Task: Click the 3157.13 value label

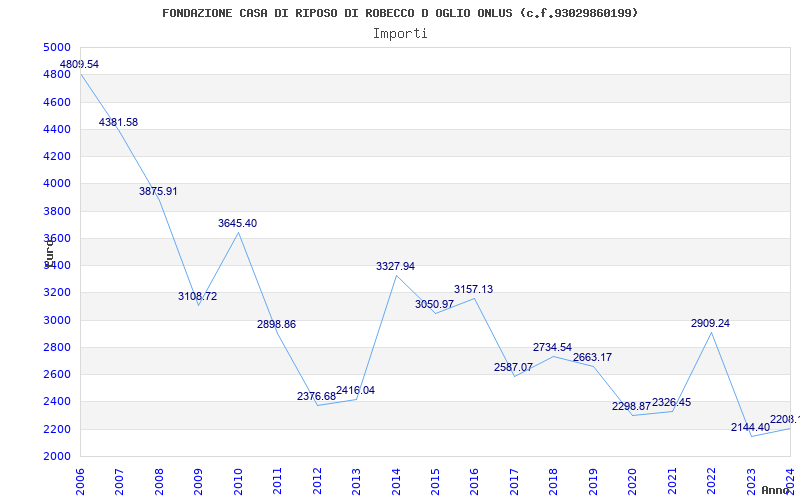Action: pyautogui.click(x=473, y=289)
